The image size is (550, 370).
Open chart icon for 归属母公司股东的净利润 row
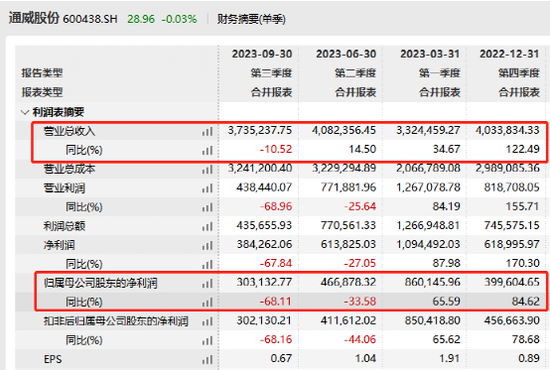(x=207, y=283)
